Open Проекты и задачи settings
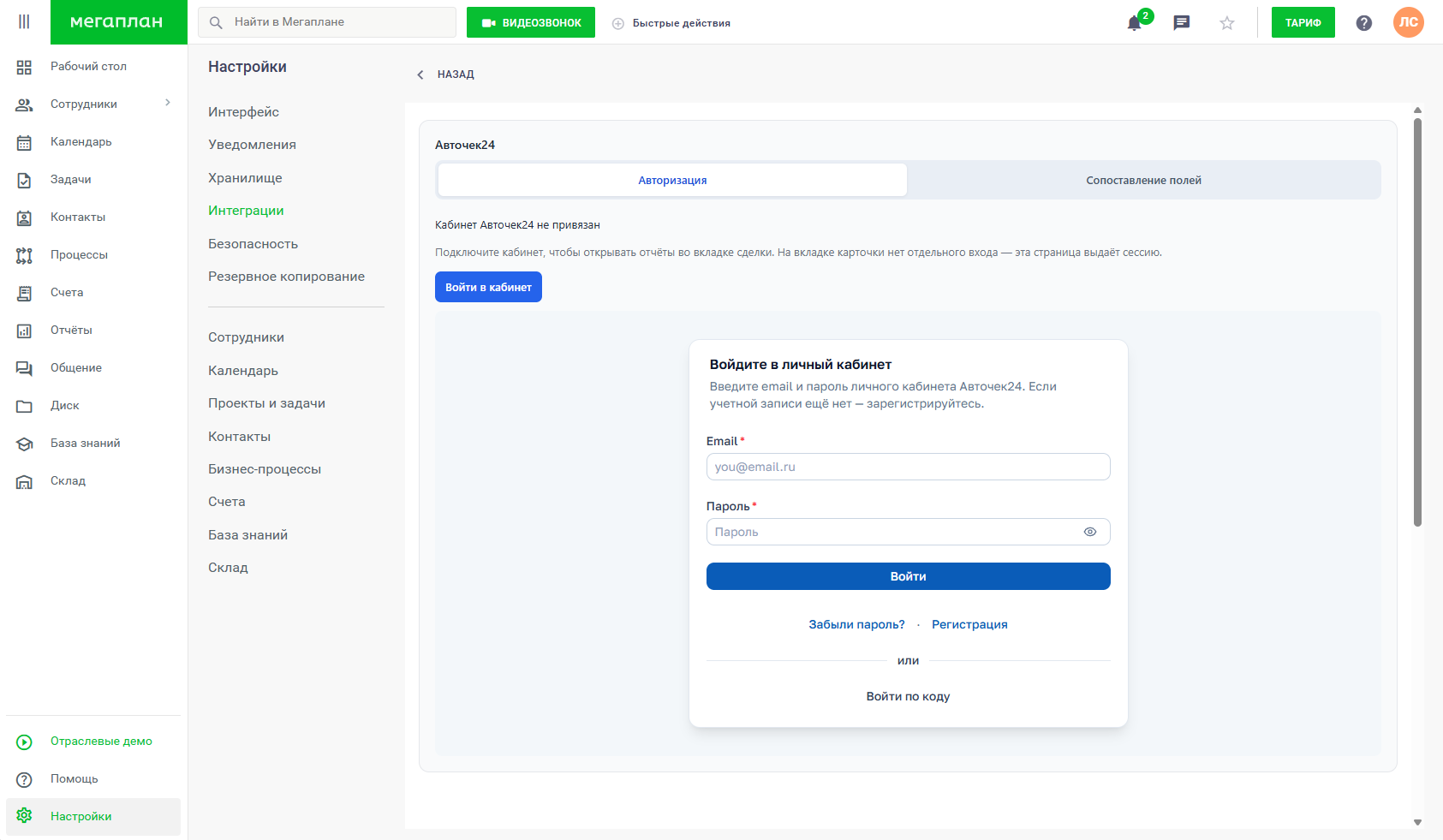This screenshot has width=1443, height=840. point(266,403)
